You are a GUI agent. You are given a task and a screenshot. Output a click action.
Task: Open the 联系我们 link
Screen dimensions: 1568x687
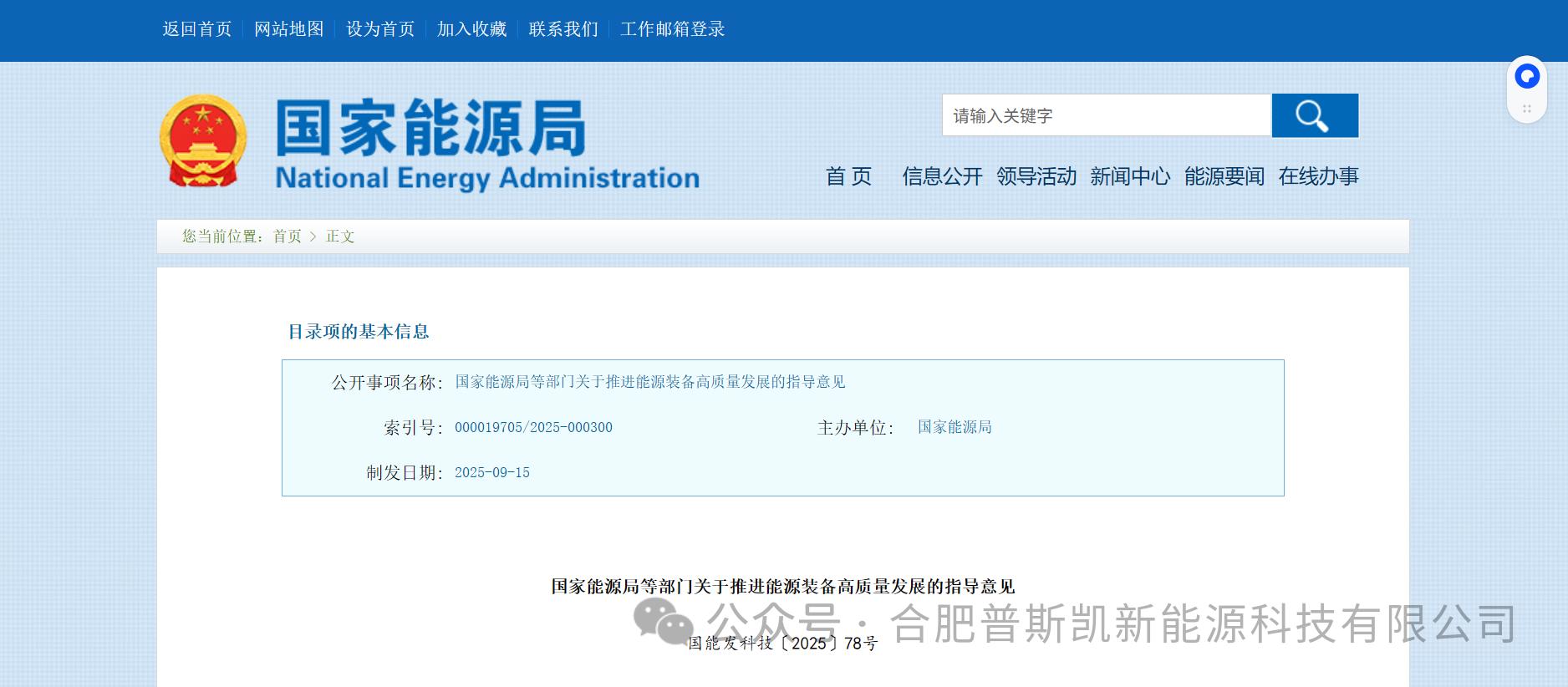pyautogui.click(x=563, y=29)
